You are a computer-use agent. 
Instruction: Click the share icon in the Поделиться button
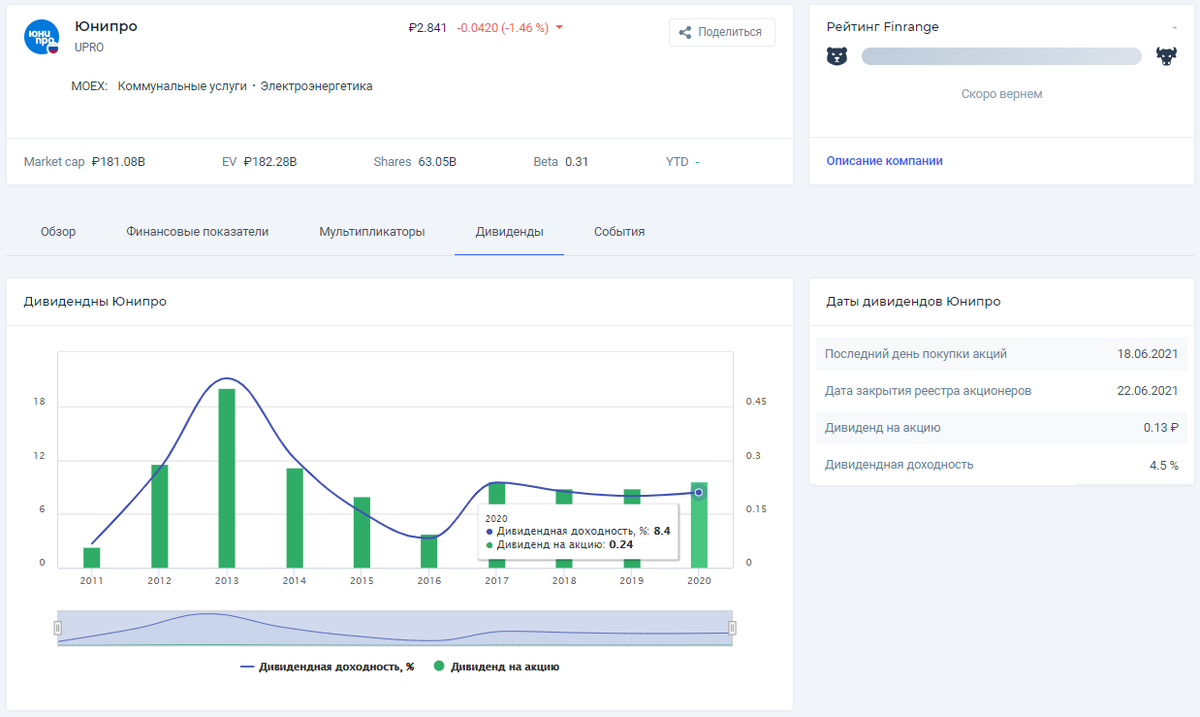685,32
